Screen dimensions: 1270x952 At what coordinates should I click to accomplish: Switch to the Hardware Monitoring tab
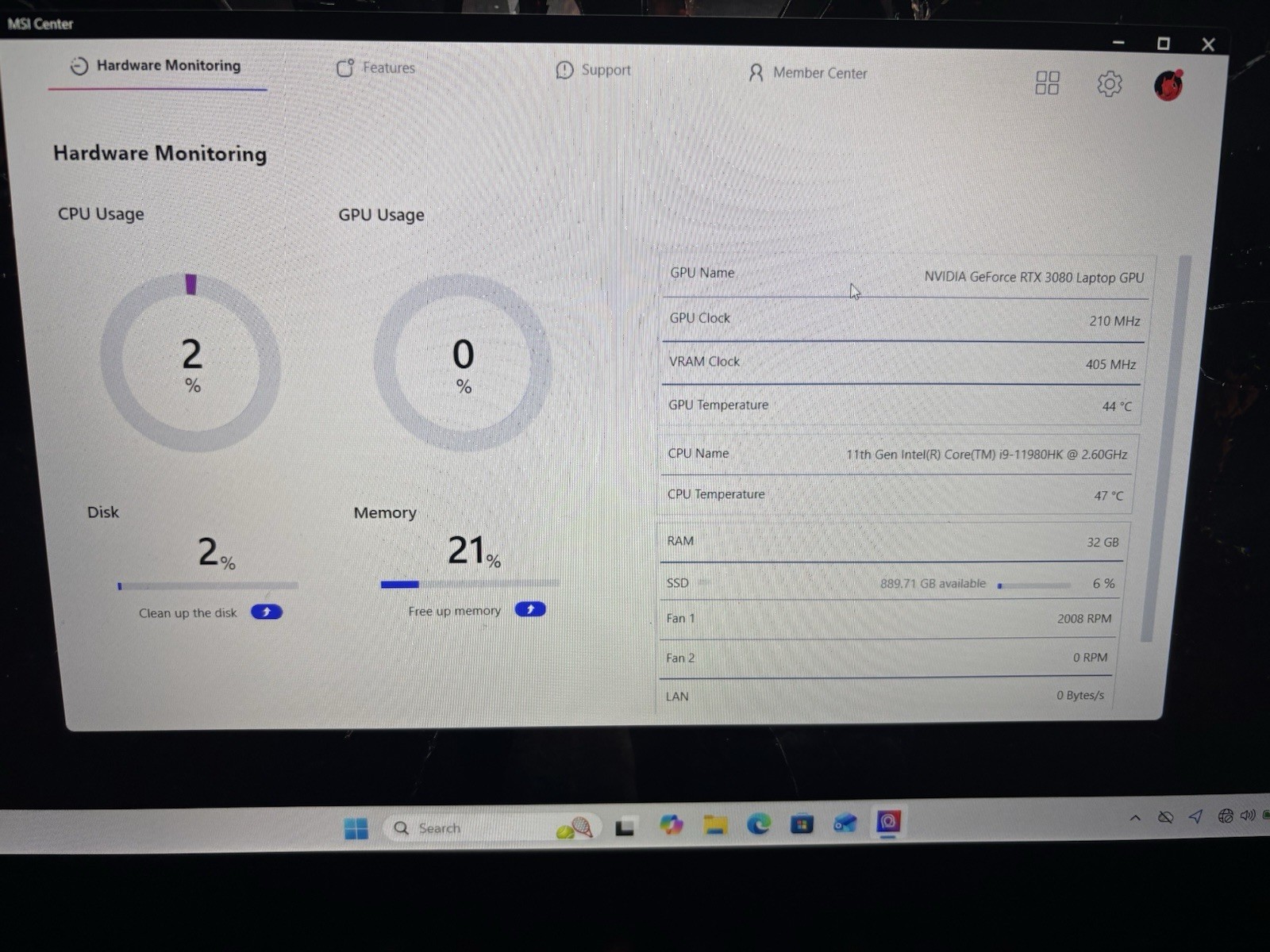[x=156, y=66]
